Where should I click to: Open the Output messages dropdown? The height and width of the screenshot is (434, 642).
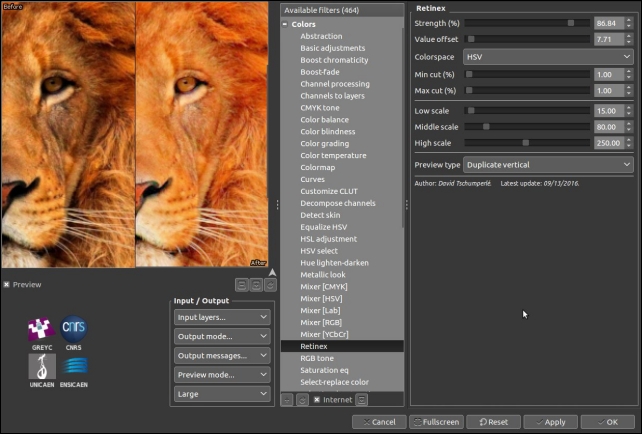(x=222, y=356)
